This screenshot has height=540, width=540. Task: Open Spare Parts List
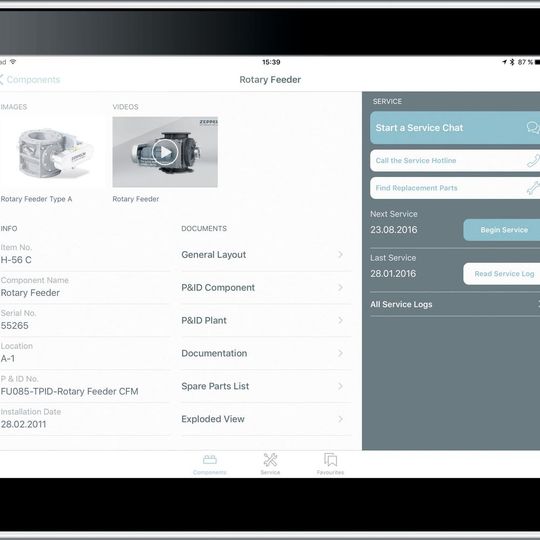[x=266, y=386]
